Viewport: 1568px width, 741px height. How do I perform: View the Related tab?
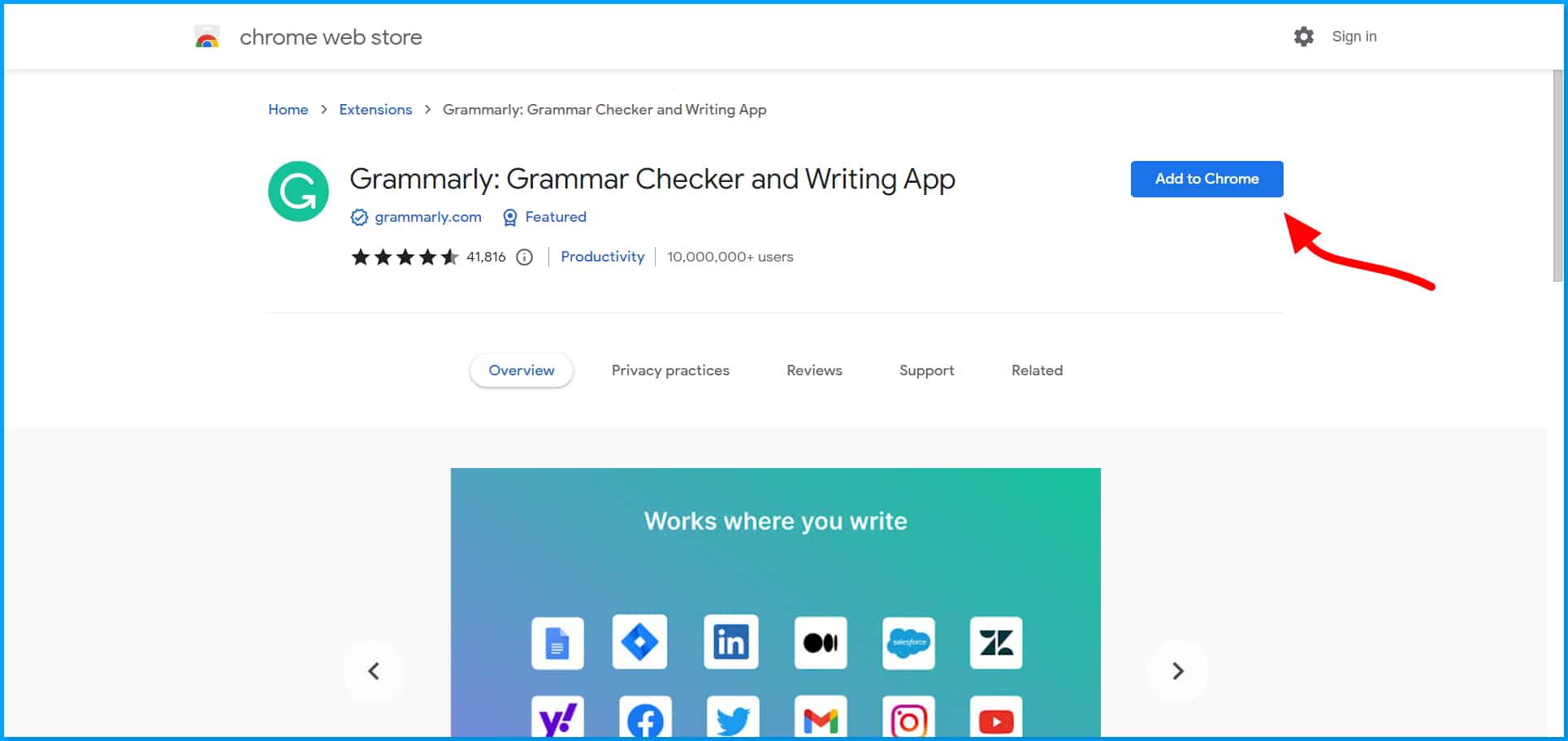(1037, 370)
